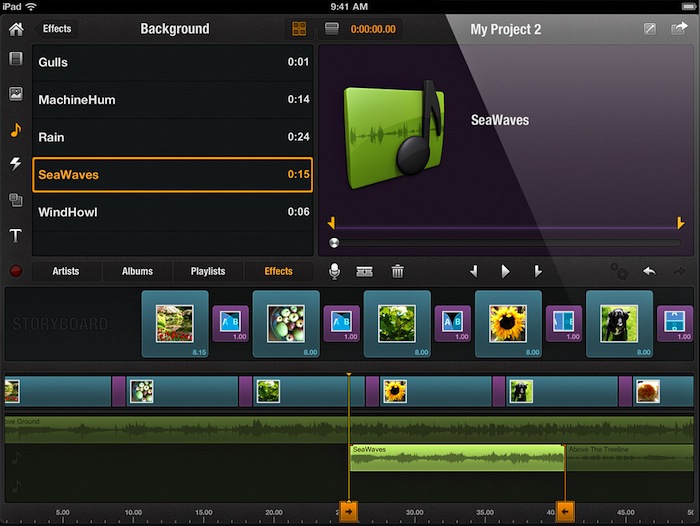Image resolution: width=700 pixels, height=526 pixels.
Task: Switch to timeline view icon
Action: click(332, 29)
